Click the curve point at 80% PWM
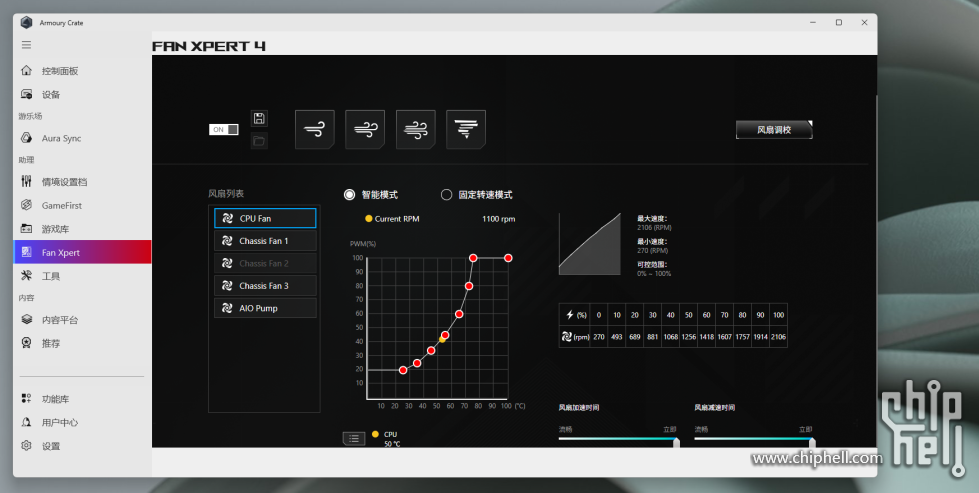Viewport: 979px width, 493px height. click(x=469, y=286)
